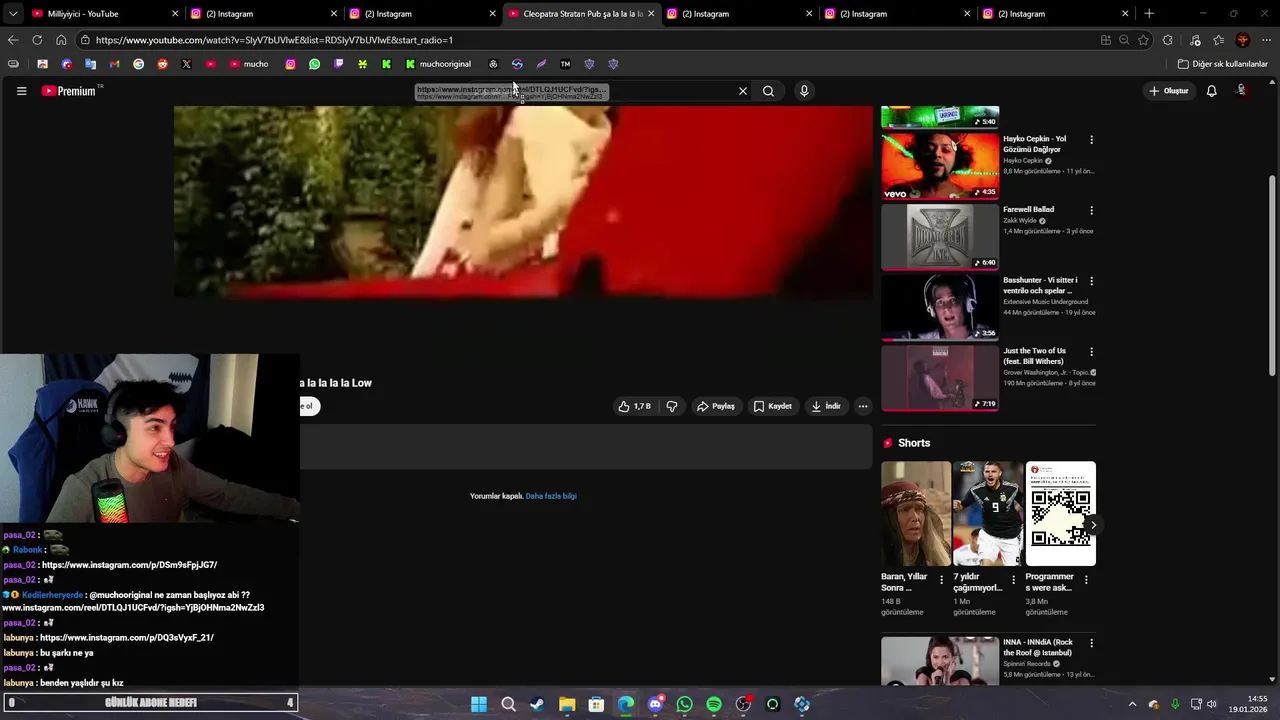Open Basshunter video thumbnail
This screenshot has width=1280, height=720.
(x=940, y=307)
